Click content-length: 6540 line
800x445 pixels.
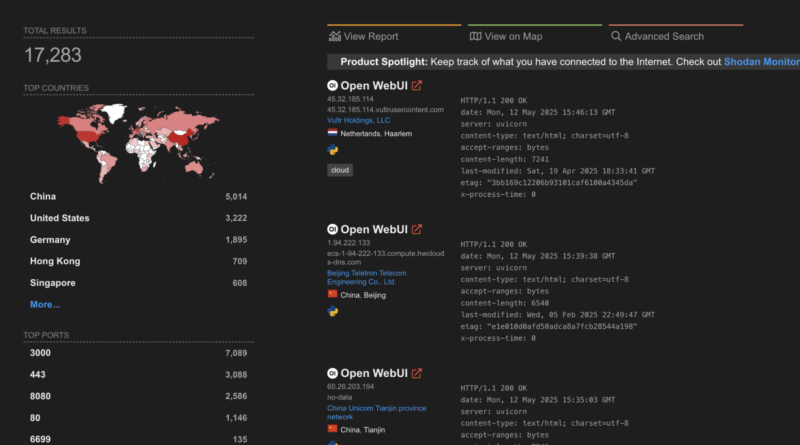[505, 303]
